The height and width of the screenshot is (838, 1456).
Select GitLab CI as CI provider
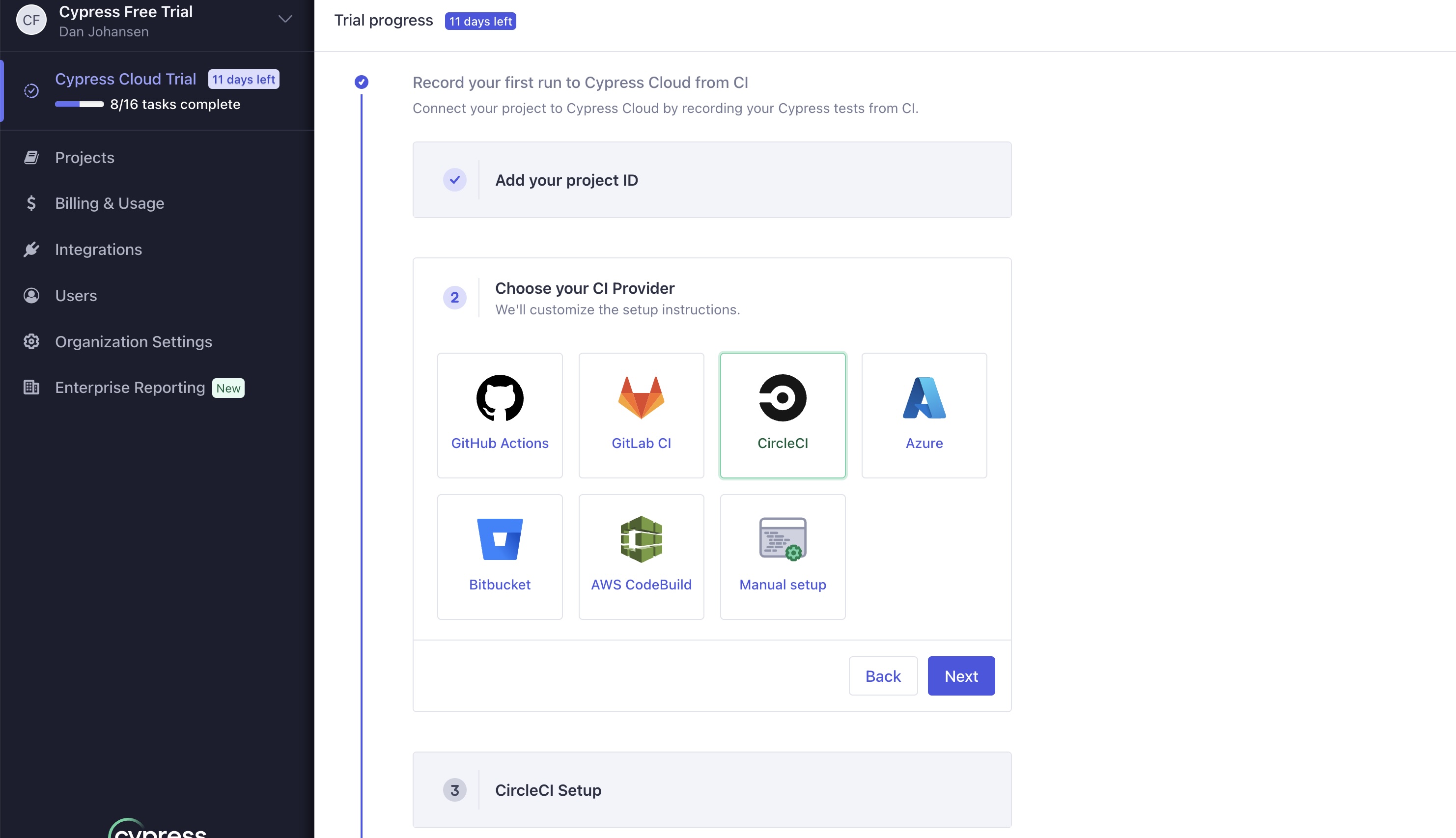coord(641,415)
